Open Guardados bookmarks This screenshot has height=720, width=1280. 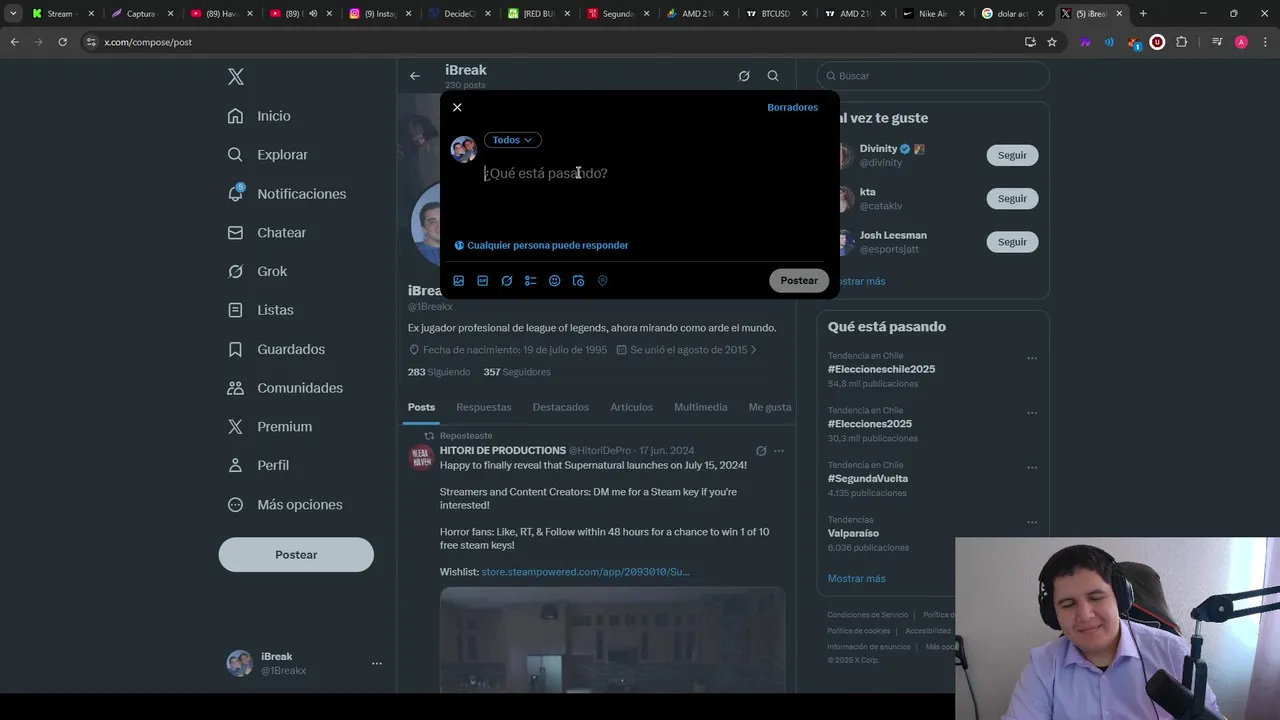[276, 349]
